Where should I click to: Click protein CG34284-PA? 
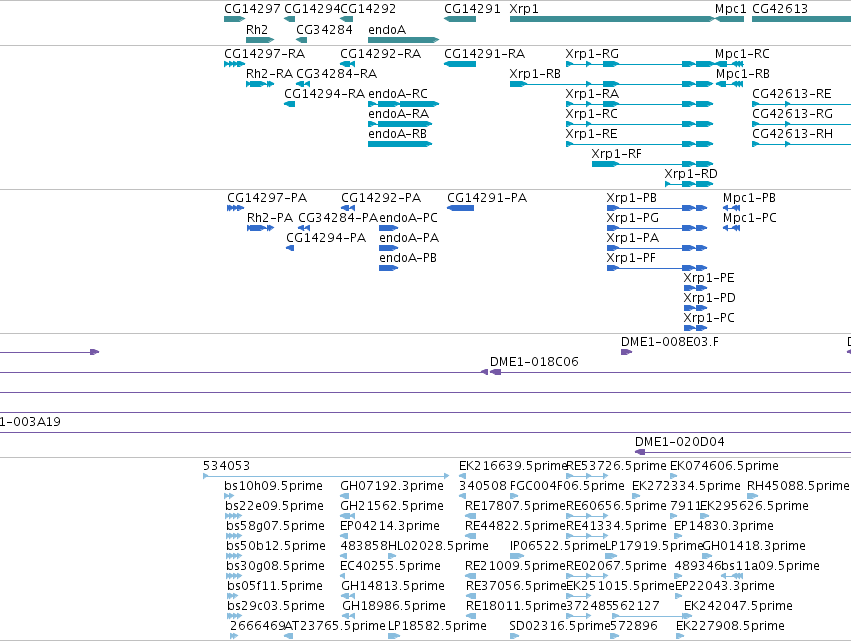click(x=338, y=218)
